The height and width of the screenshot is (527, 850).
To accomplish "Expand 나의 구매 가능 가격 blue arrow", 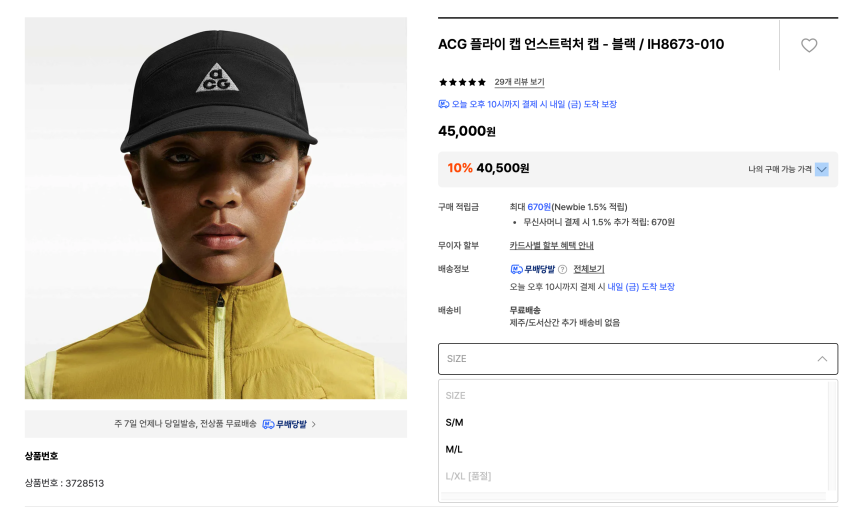I will click(822, 169).
